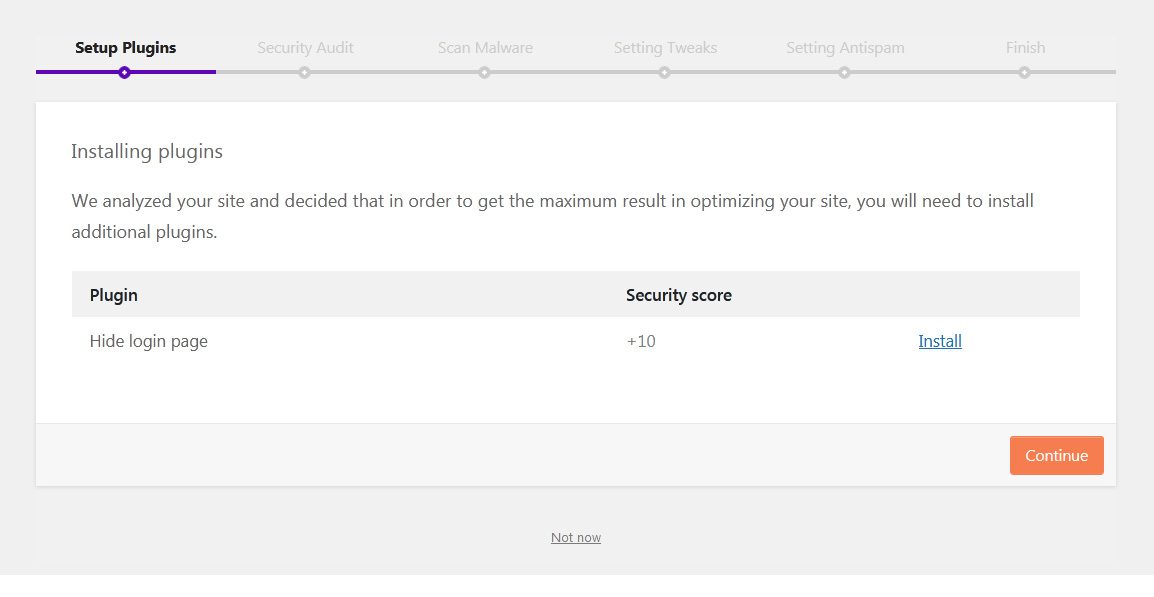Image resolution: width=1154 pixels, height=597 pixels.
Task: Select the step dot under Setting Antispam
Action: tap(844, 72)
